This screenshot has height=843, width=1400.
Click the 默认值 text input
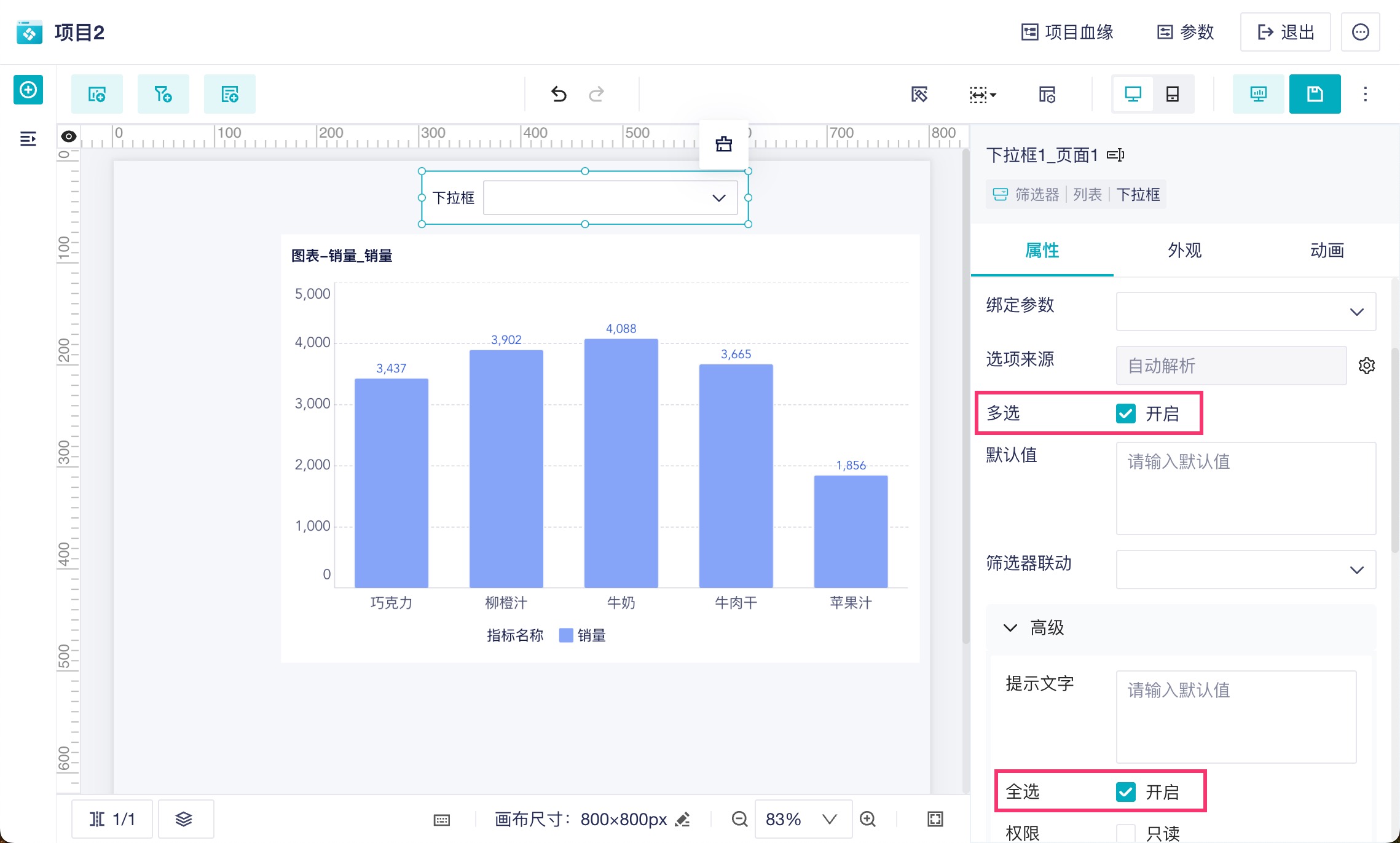pyautogui.click(x=1246, y=488)
